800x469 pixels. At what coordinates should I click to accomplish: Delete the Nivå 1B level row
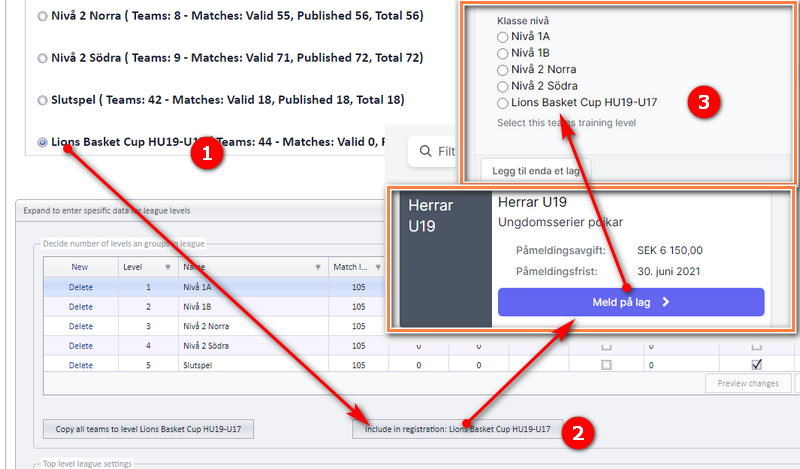81,307
